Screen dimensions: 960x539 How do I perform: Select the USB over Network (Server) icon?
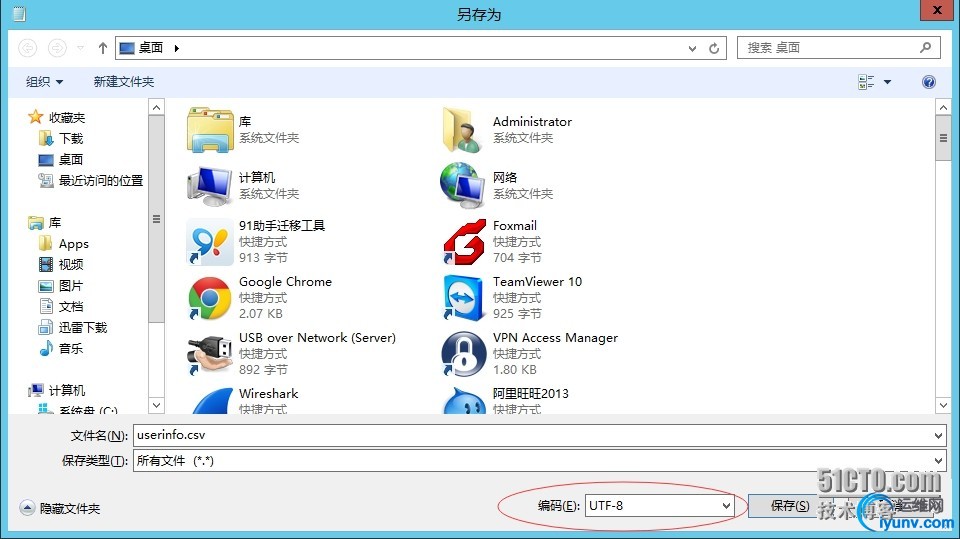(x=210, y=354)
